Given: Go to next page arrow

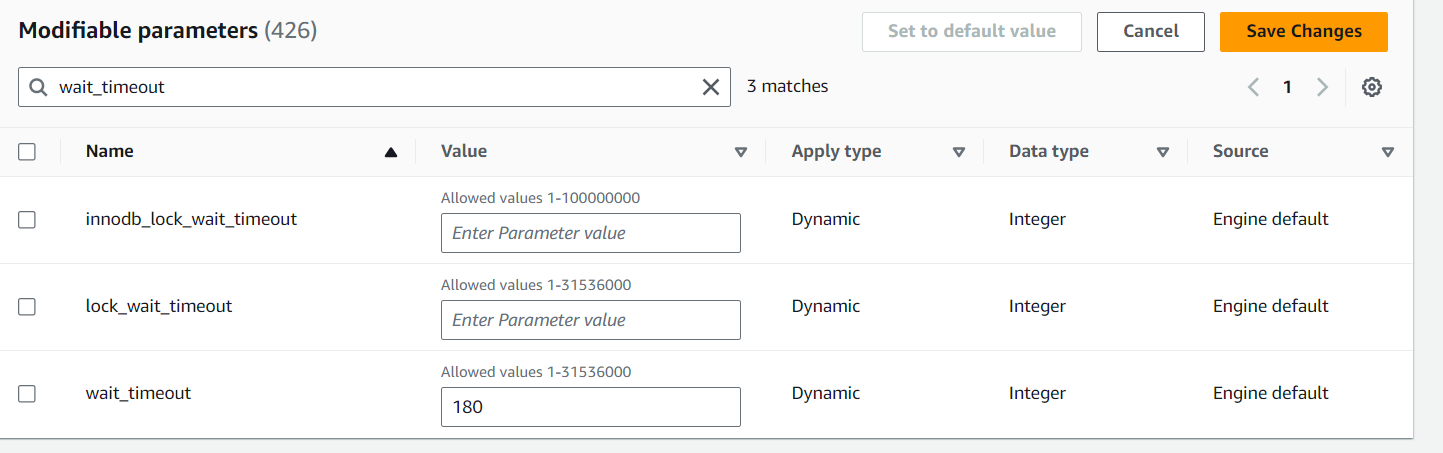Looking at the screenshot, I should tap(1323, 87).
